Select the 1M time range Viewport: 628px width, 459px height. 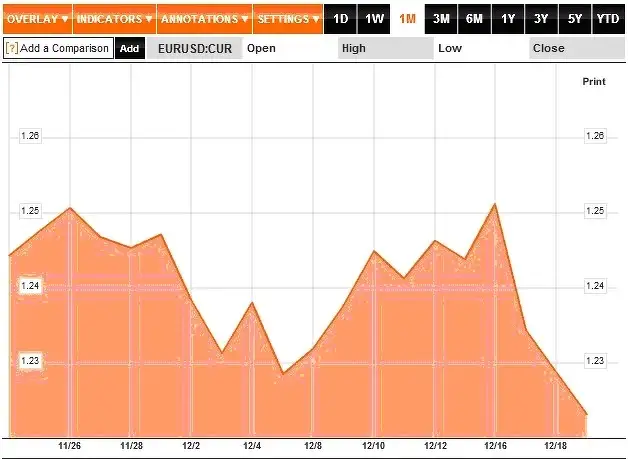(407, 19)
